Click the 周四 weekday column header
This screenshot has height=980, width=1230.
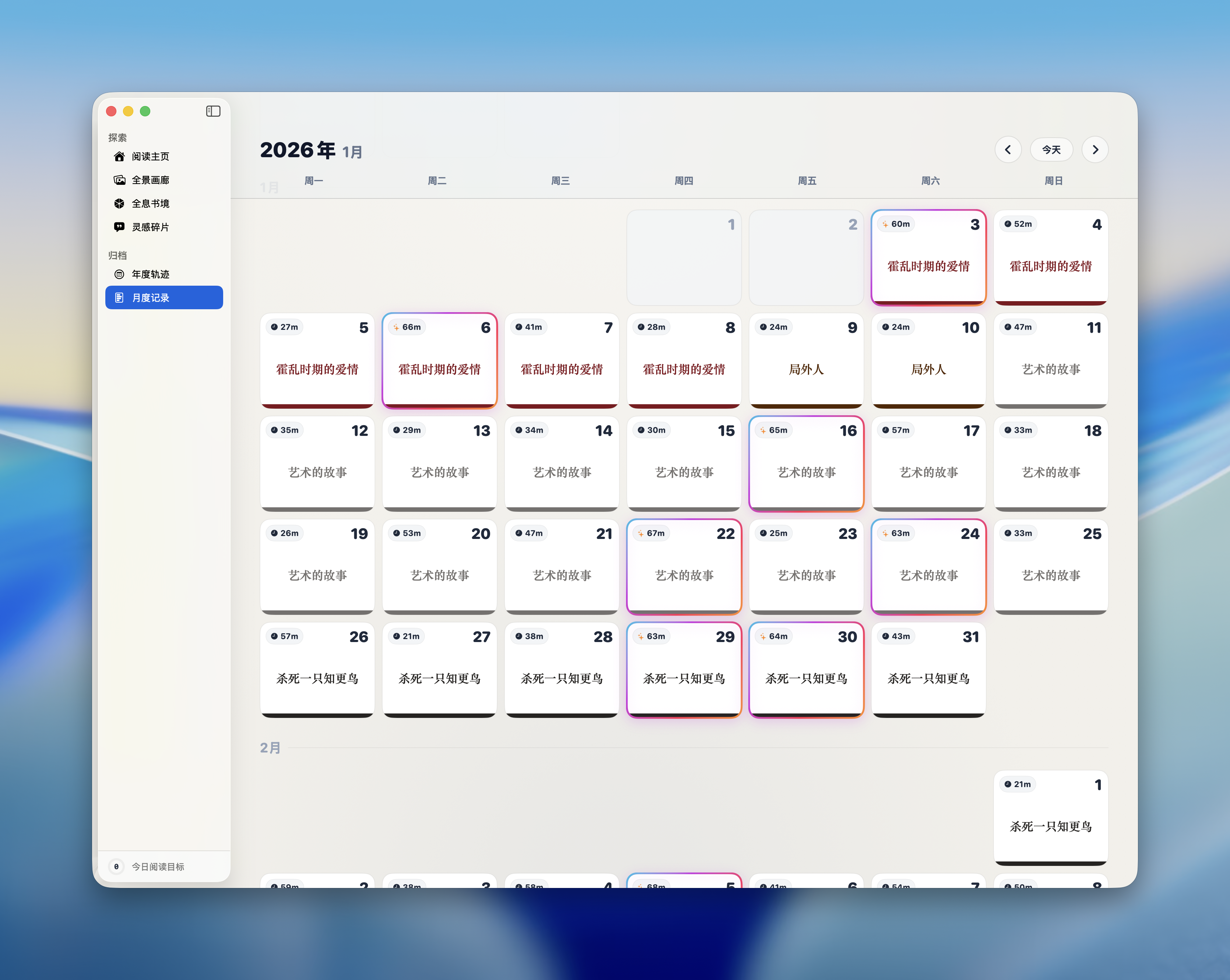pos(683,181)
